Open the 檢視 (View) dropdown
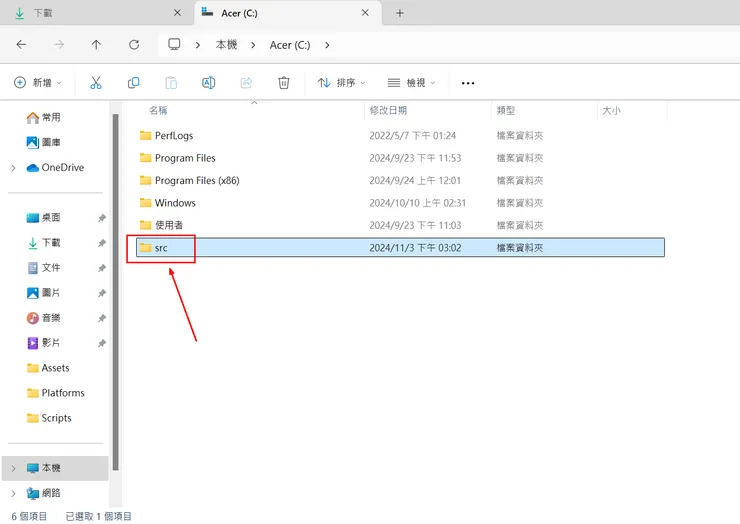Screen dimensions: 740x524 point(411,83)
